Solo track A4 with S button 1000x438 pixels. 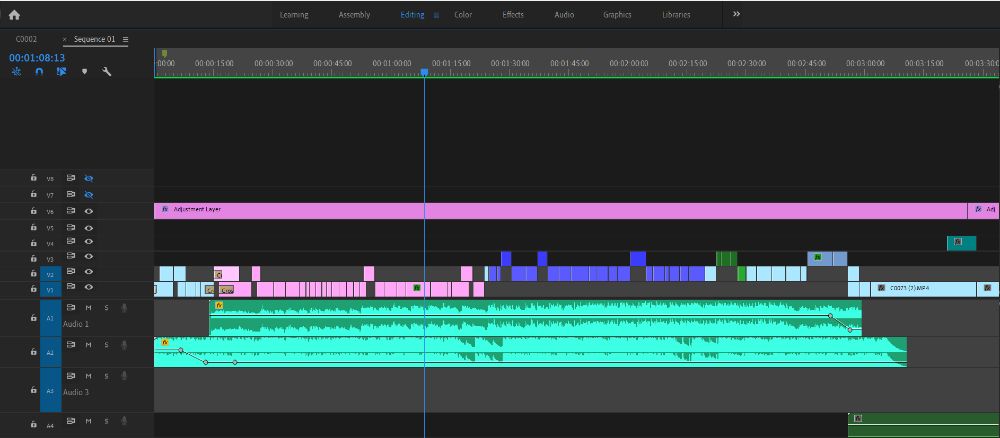[107, 421]
